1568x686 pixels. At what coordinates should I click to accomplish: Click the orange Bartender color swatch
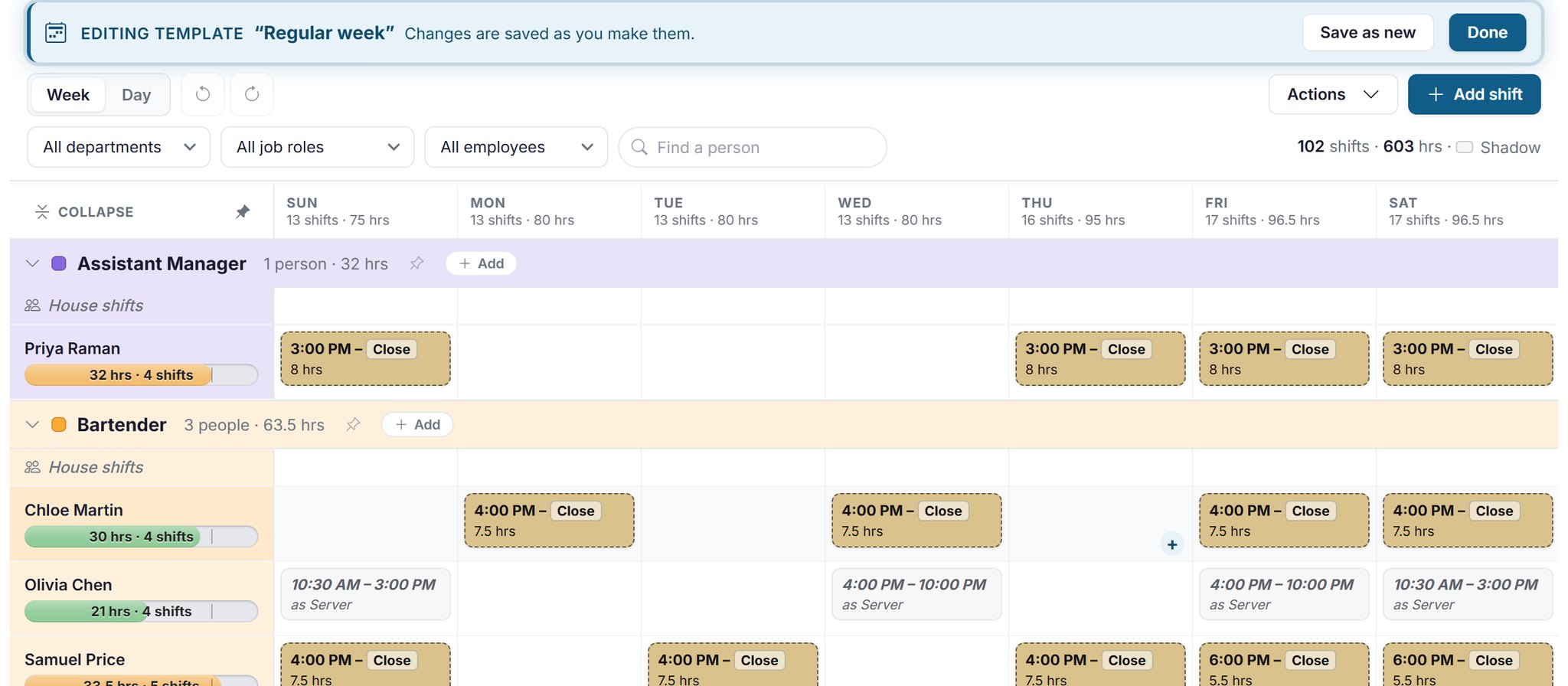pos(59,424)
